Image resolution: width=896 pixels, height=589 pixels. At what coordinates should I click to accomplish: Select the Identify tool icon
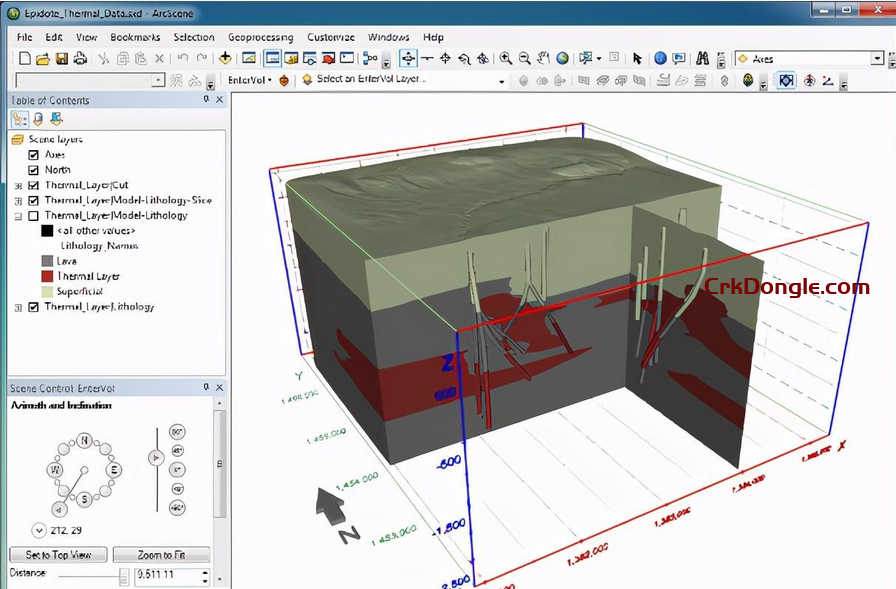coord(659,58)
